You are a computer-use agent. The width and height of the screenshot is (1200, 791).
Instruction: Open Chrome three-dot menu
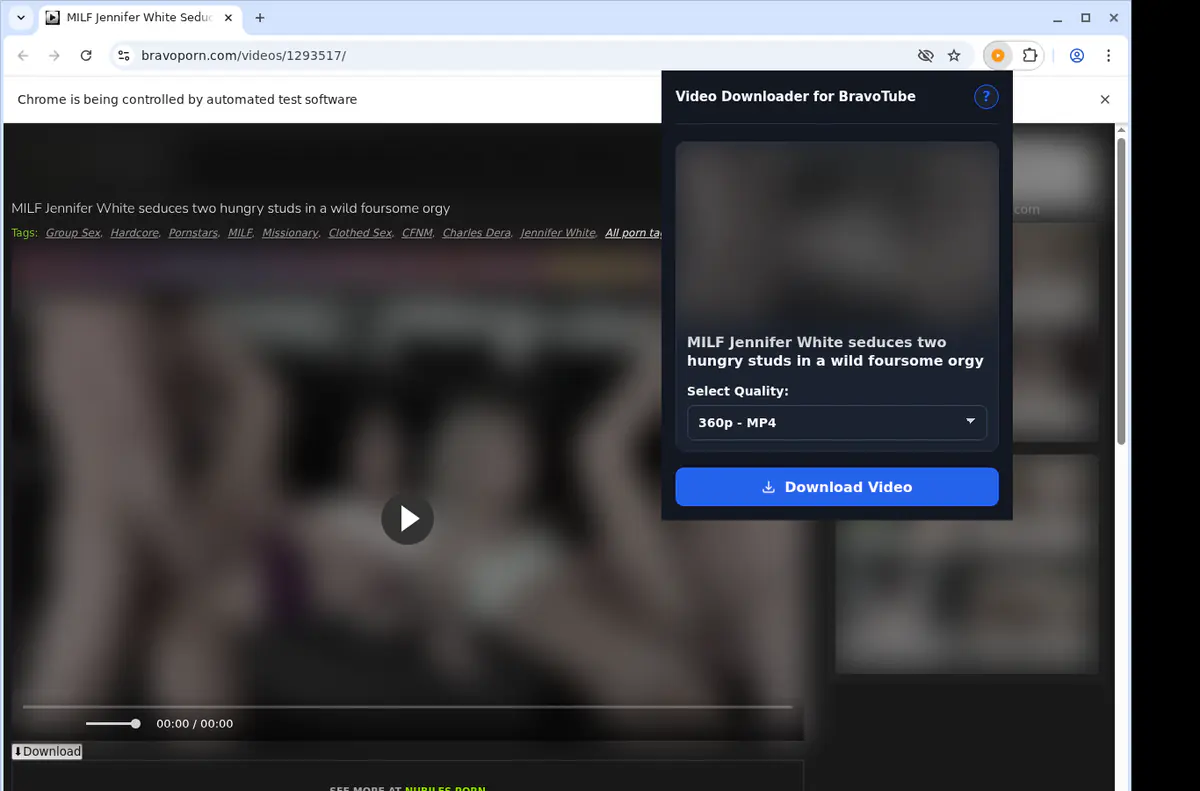point(1108,56)
